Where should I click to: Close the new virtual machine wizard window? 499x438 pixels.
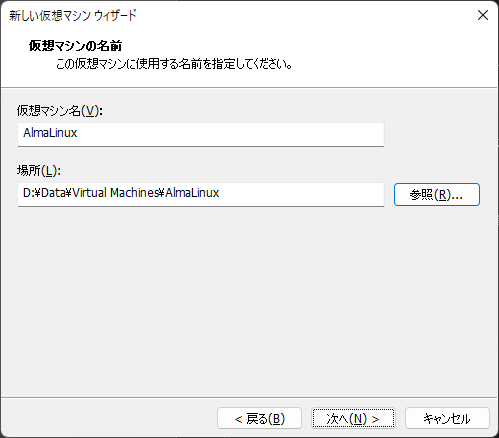483,15
